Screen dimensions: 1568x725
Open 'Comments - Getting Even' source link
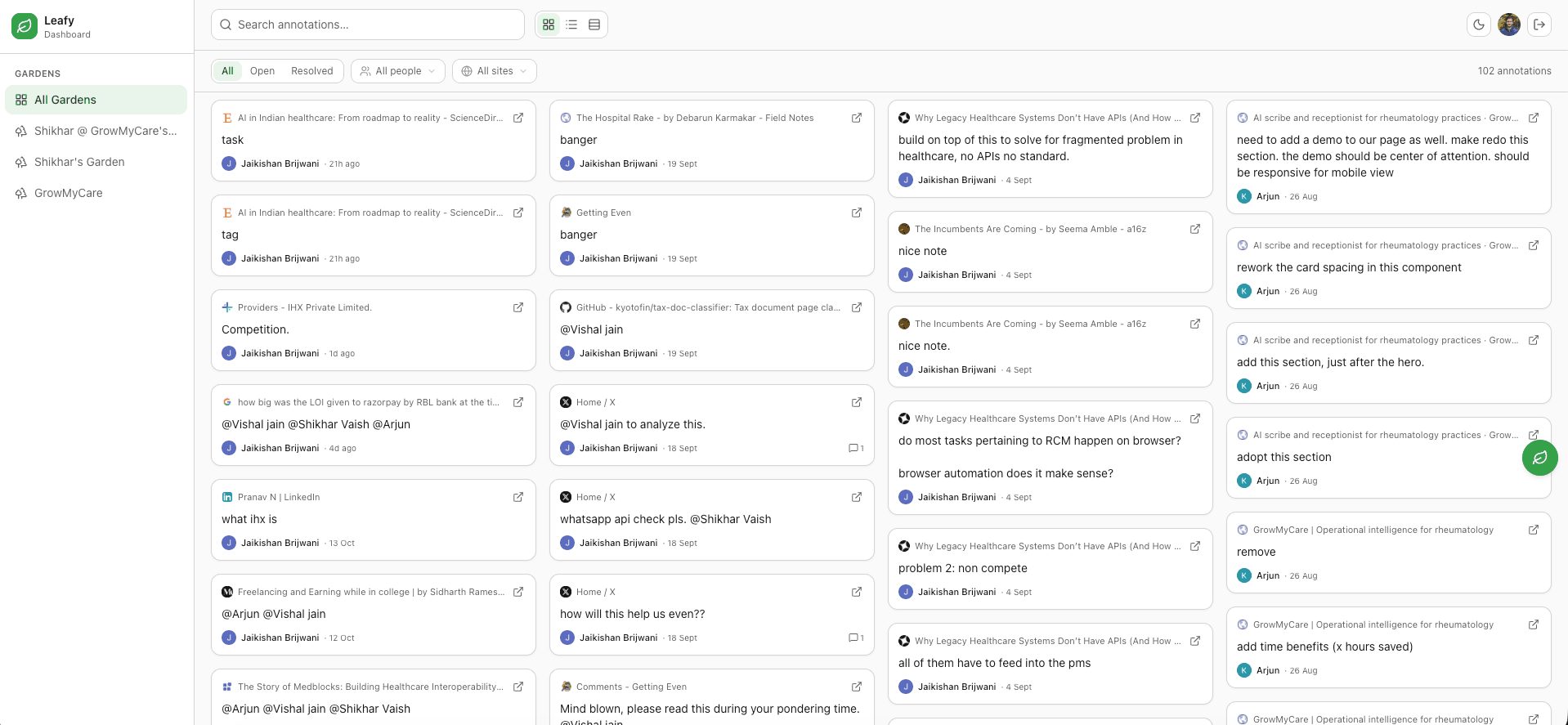631,687
